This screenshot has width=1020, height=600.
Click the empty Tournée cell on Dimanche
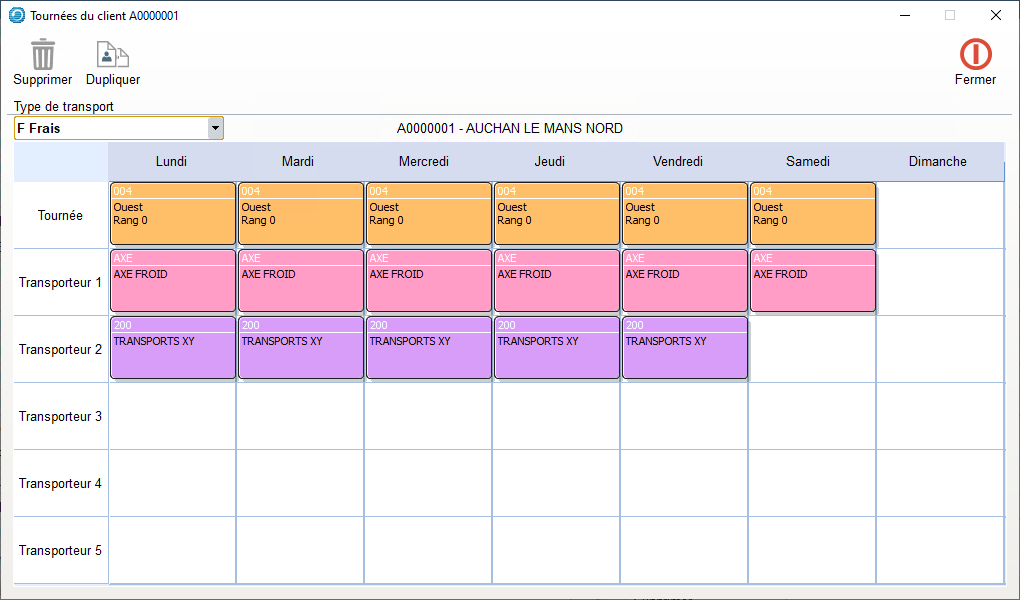point(939,215)
